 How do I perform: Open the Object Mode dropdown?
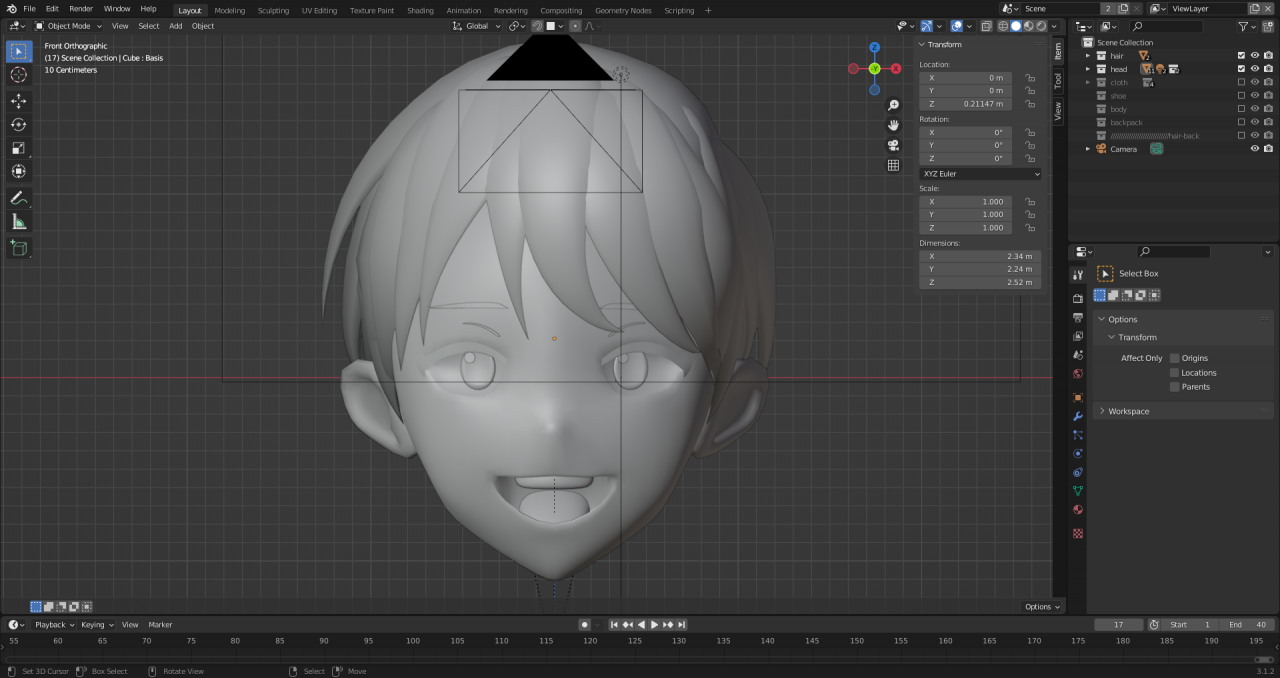point(68,26)
